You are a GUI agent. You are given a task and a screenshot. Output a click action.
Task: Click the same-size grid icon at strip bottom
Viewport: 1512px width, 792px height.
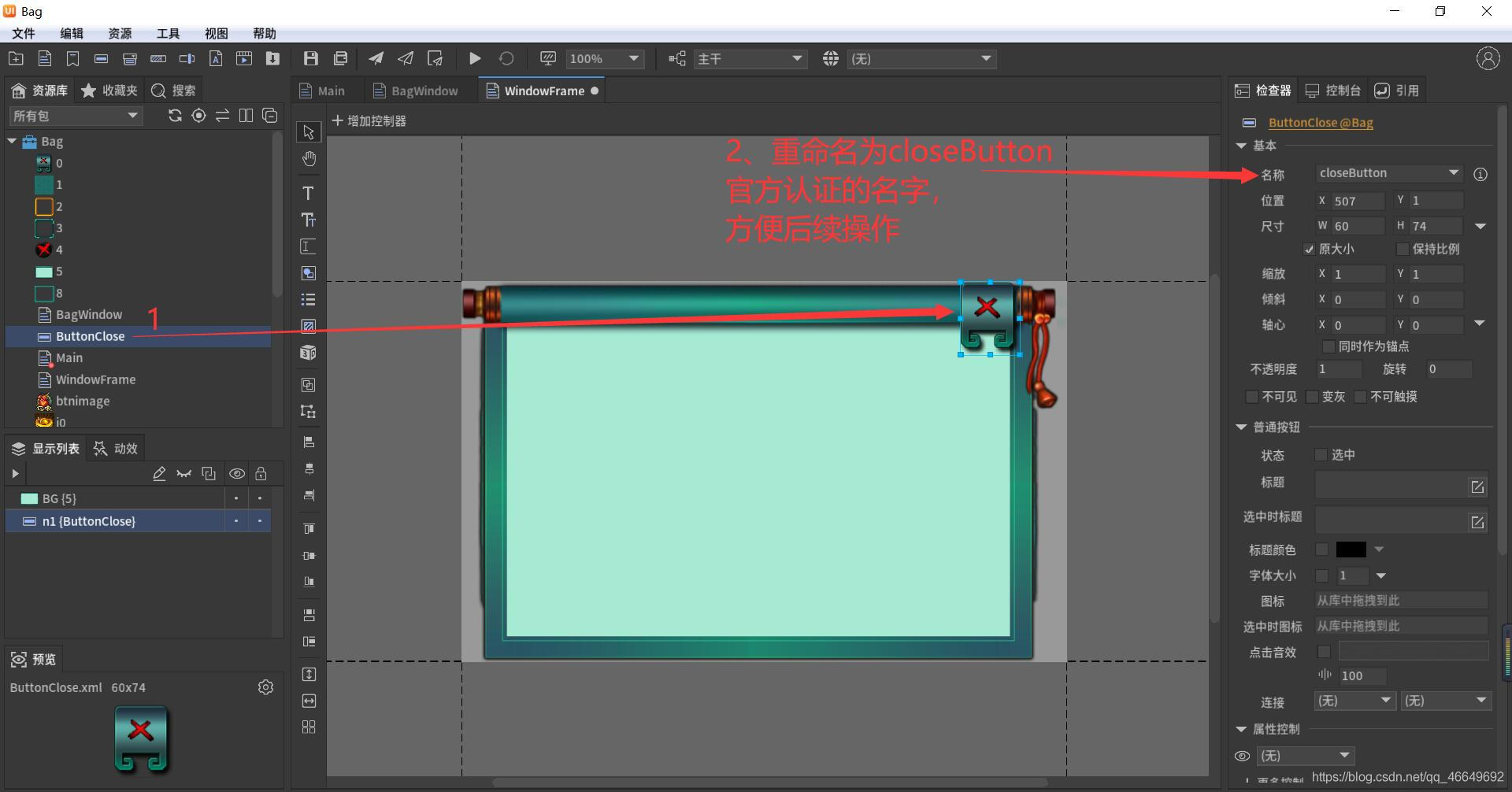click(309, 727)
